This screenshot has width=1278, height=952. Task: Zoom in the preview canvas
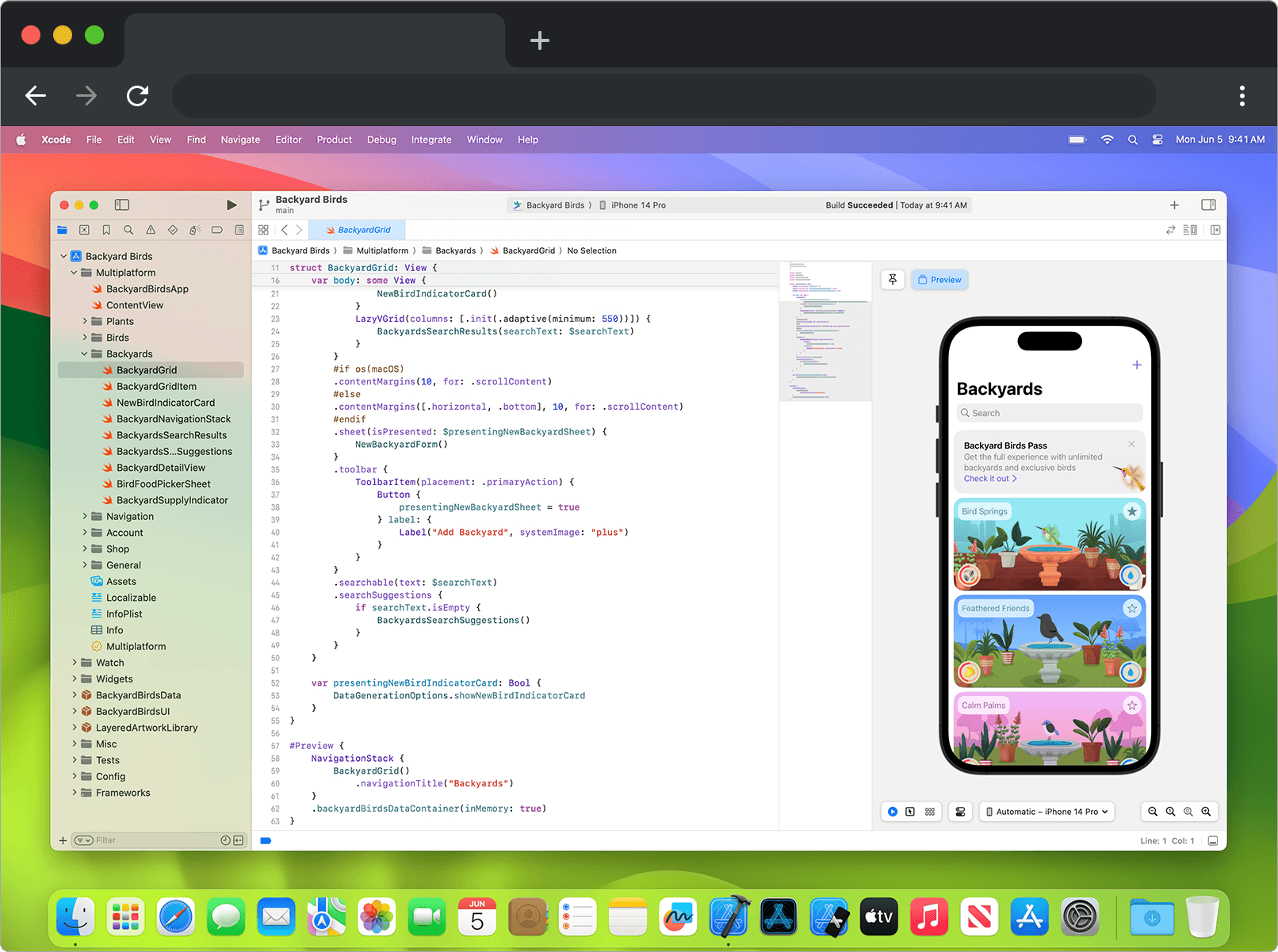1206,812
